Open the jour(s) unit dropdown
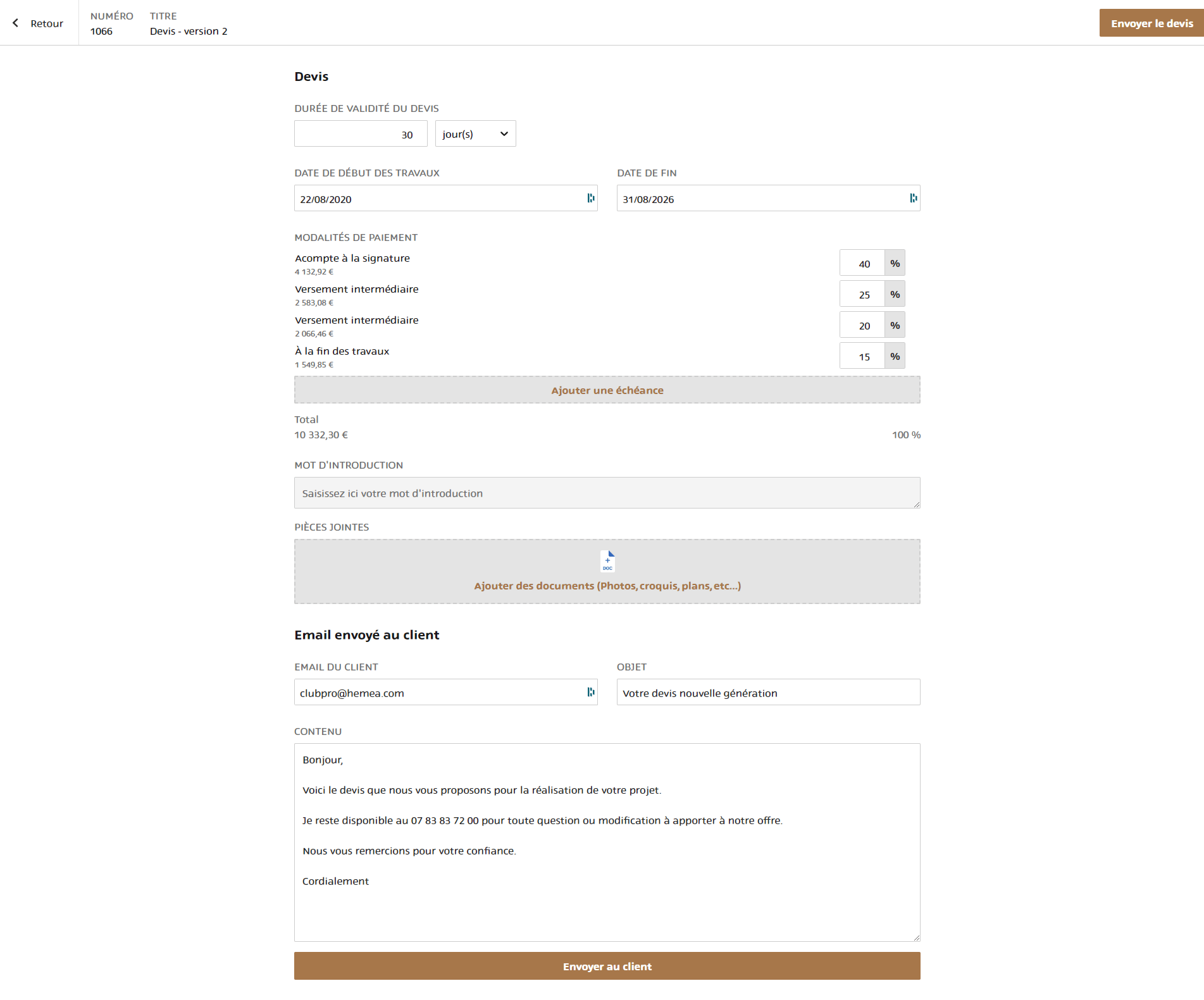This screenshot has height=1000, width=1204. [x=475, y=133]
